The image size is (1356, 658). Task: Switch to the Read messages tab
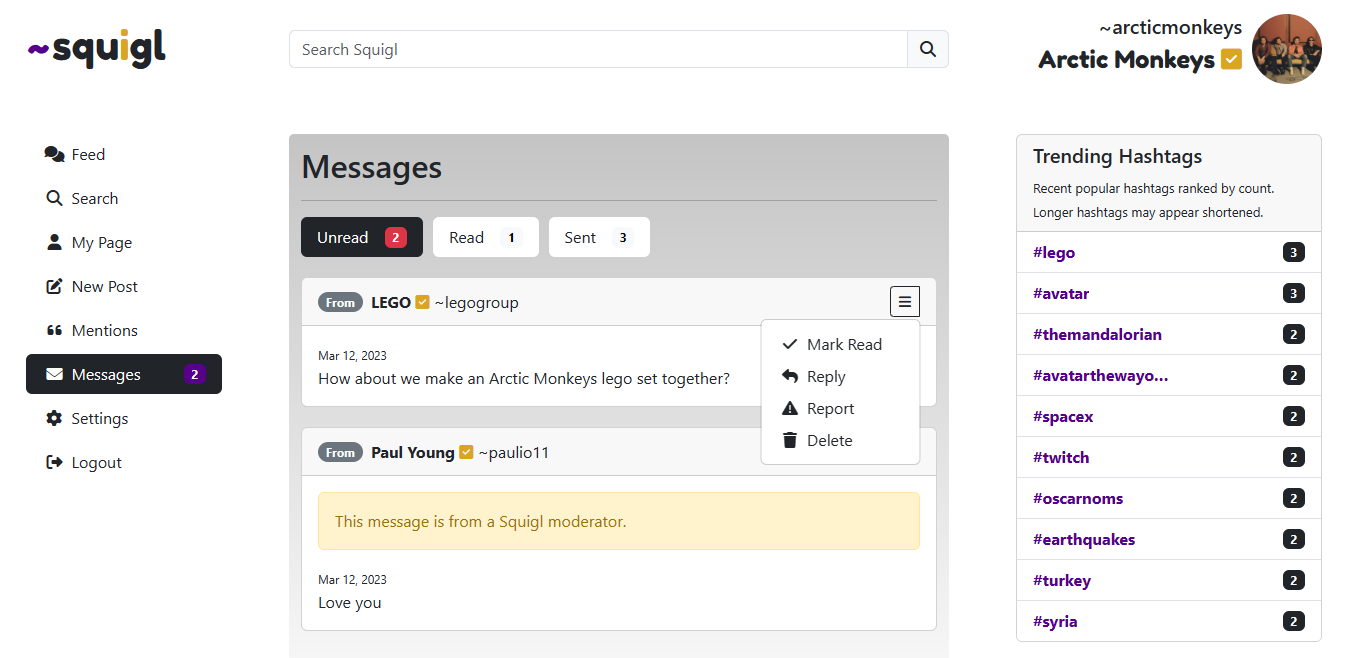click(485, 237)
